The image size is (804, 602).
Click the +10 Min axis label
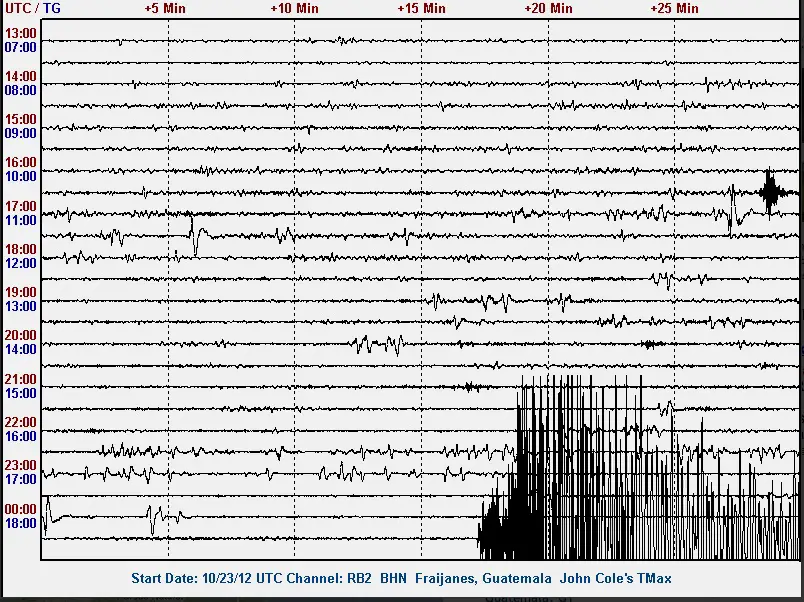click(x=294, y=8)
